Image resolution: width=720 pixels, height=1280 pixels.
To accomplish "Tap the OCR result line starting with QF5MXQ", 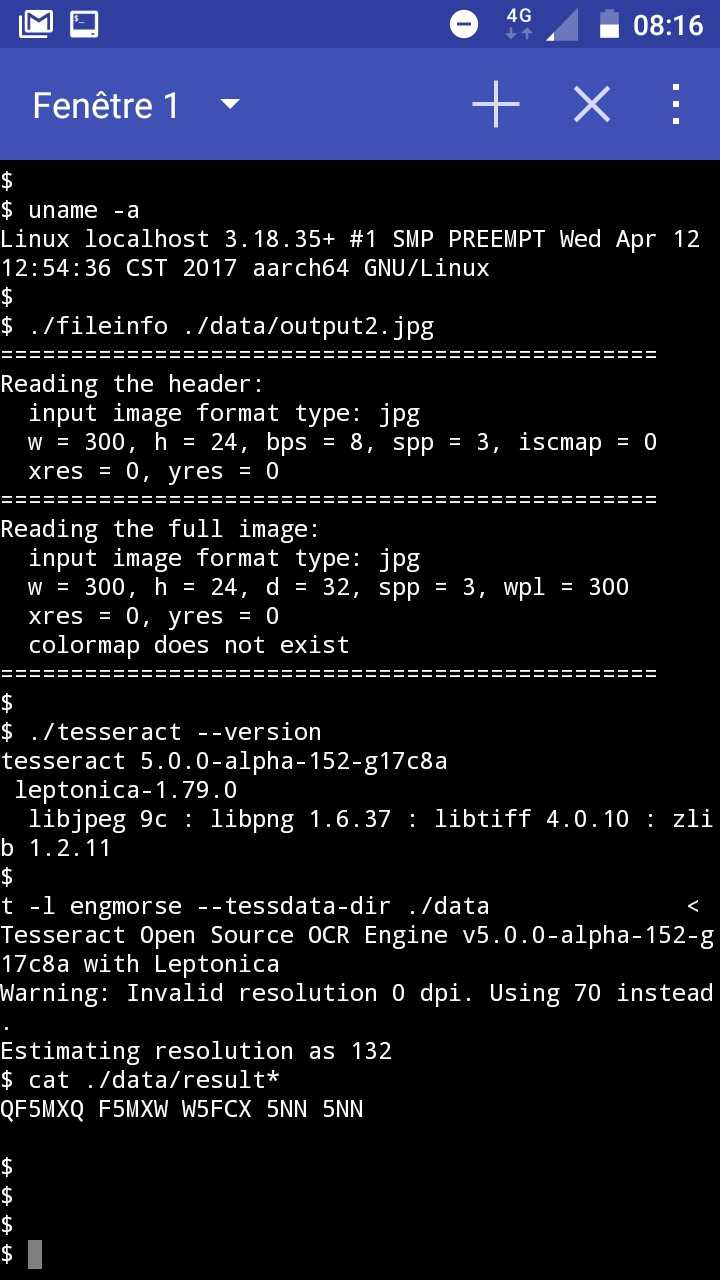I will coord(182,1109).
